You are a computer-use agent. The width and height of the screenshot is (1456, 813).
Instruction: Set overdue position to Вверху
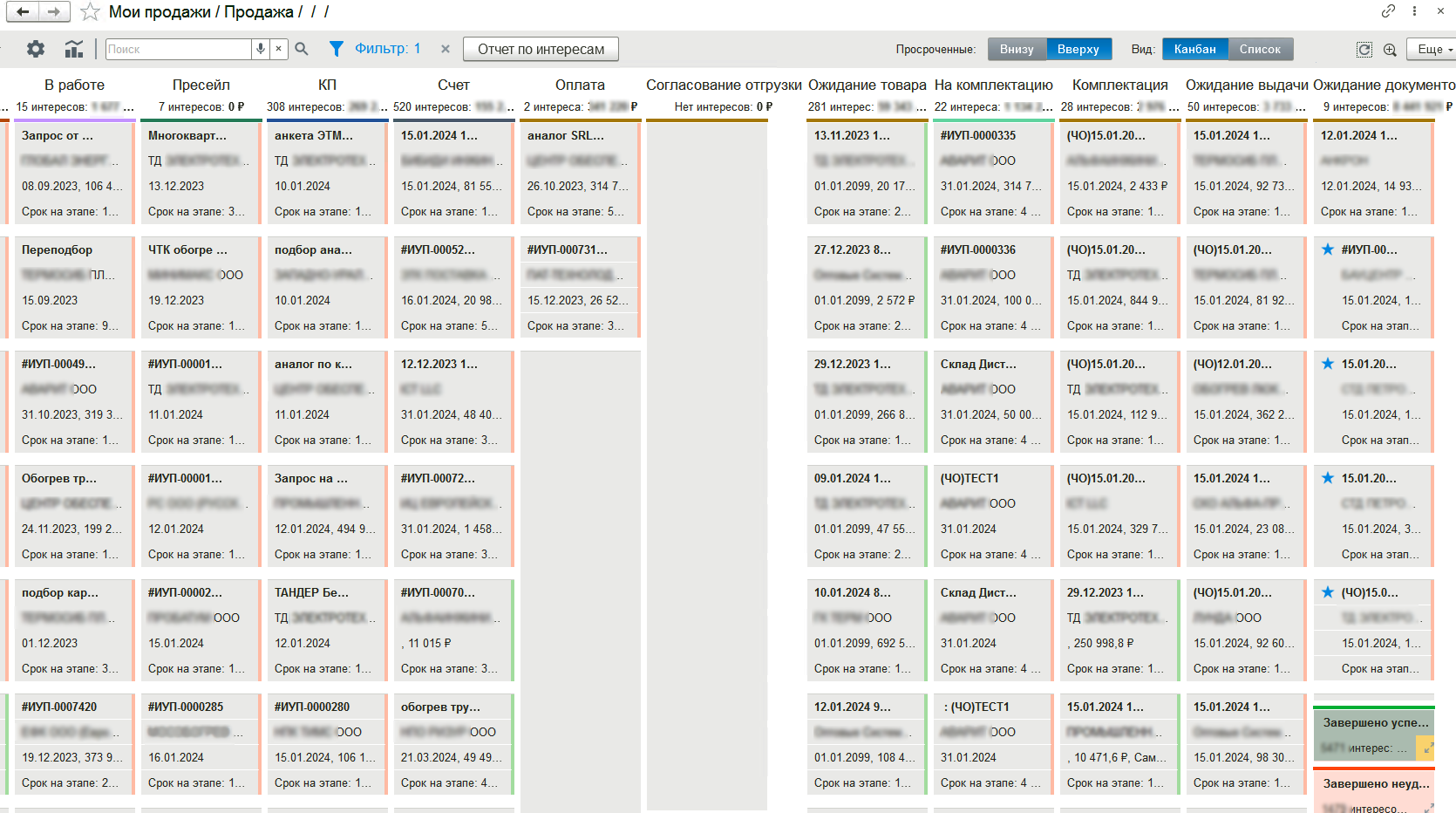[x=1078, y=49]
